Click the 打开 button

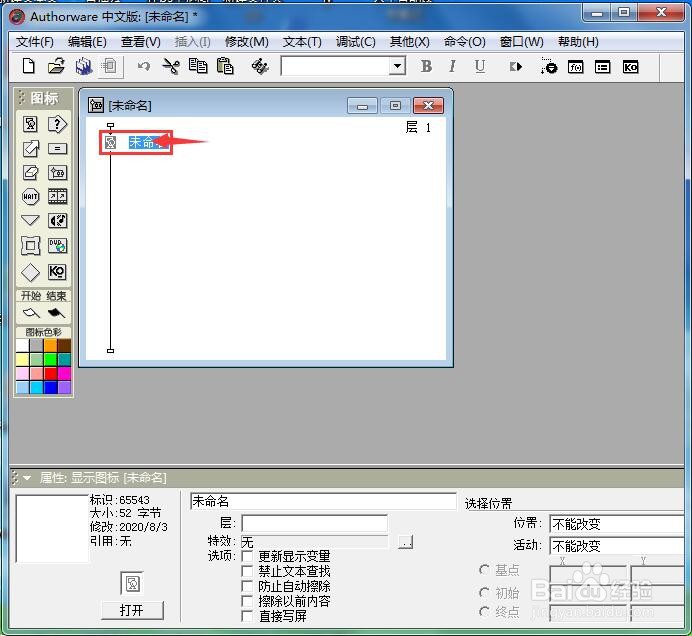[132, 610]
